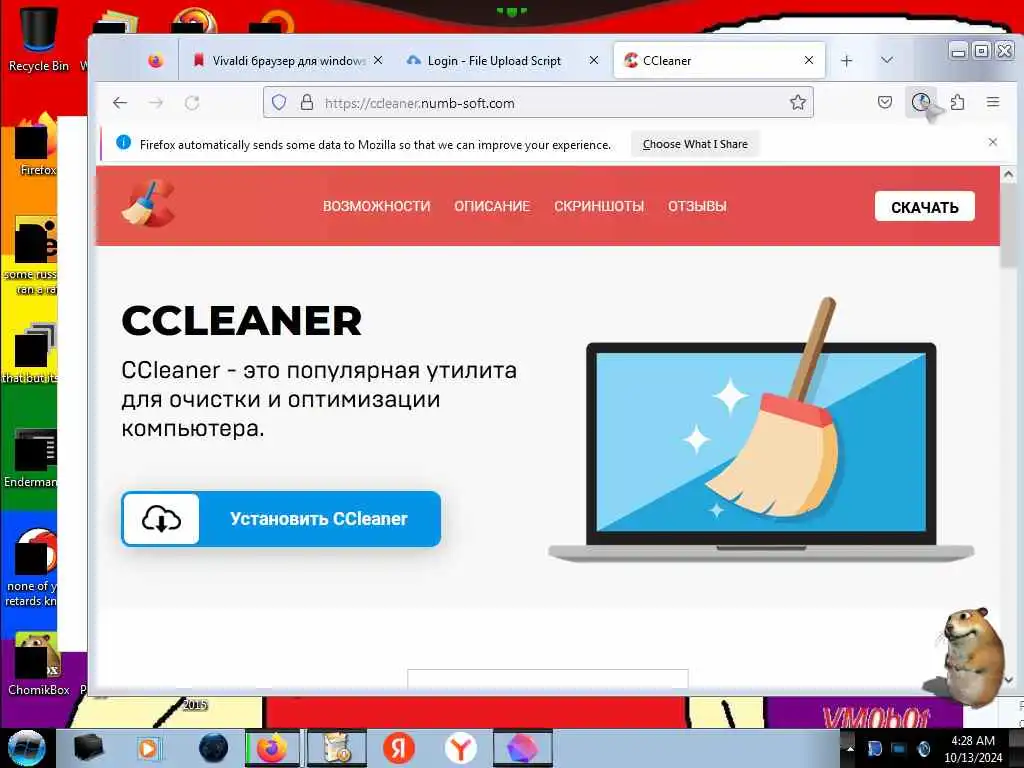
Task: Close the Vivaldi браузер tab
Action: [x=378, y=60]
